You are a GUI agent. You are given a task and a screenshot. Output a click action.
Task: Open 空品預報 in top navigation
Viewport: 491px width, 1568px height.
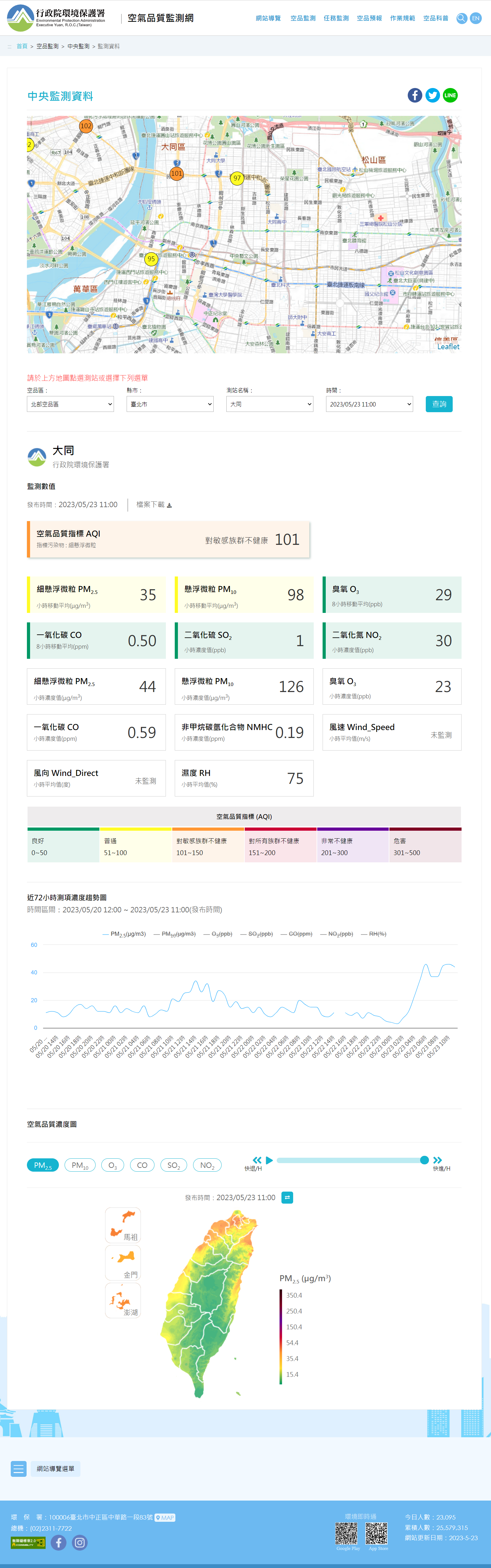369,18
